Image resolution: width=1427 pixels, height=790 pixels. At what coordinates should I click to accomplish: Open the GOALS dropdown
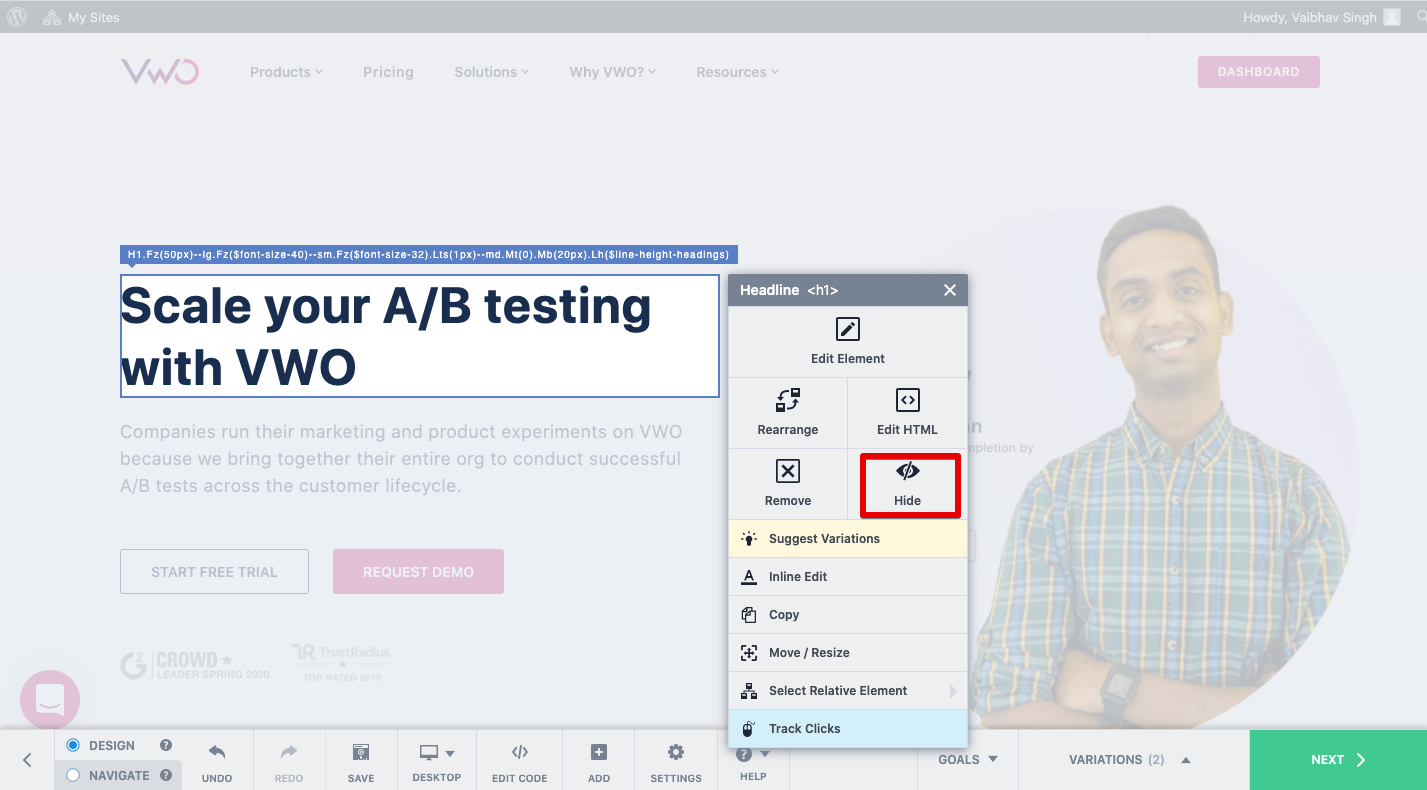[x=968, y=760]
